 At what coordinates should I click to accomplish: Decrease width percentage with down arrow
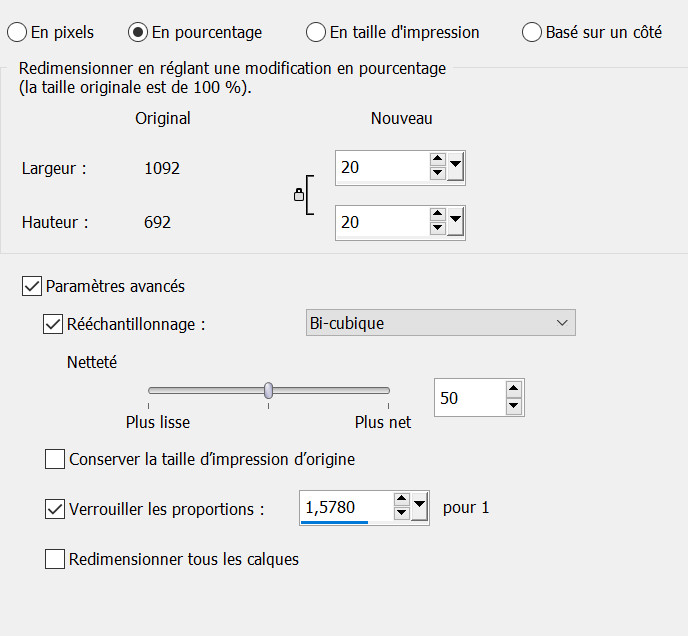(437, 174)
